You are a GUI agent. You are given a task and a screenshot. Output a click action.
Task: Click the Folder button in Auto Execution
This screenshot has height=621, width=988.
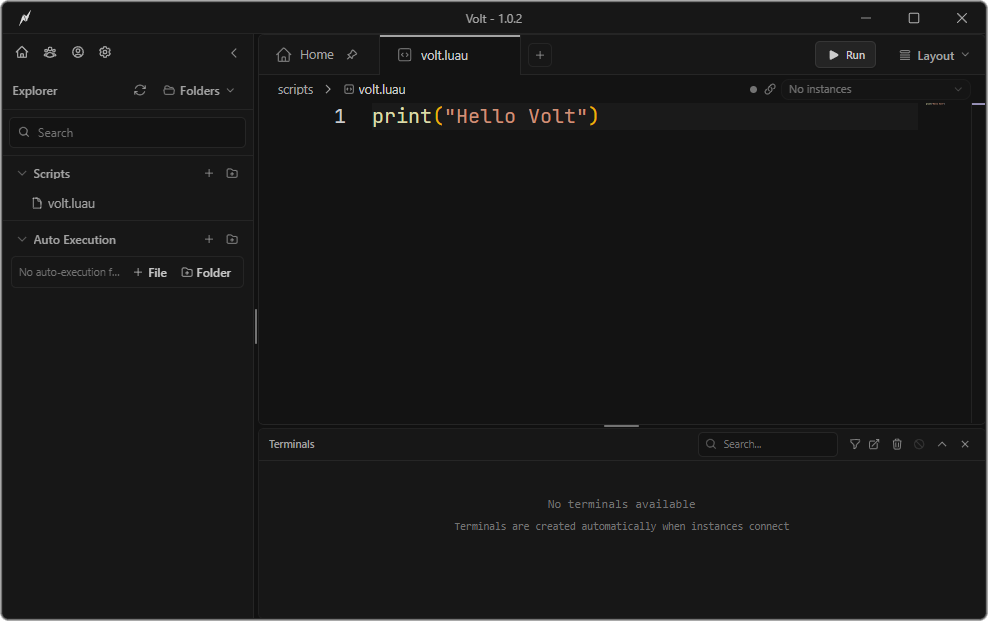[x=206, y=273]
